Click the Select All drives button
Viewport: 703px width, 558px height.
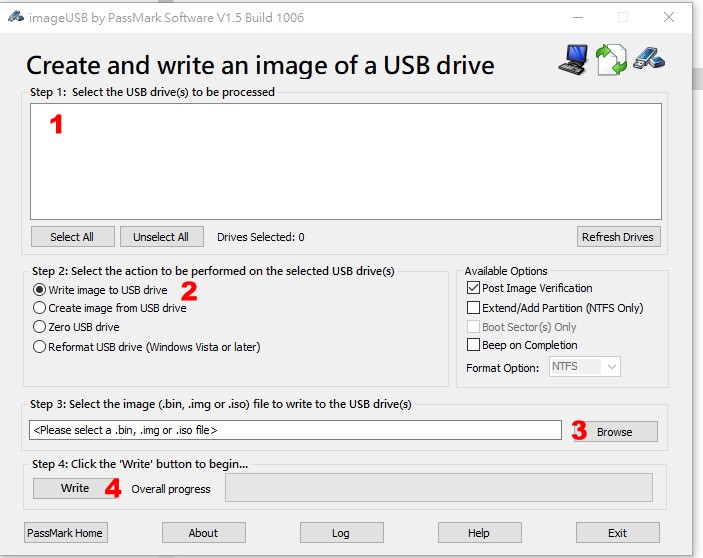(x=72, y=237)
